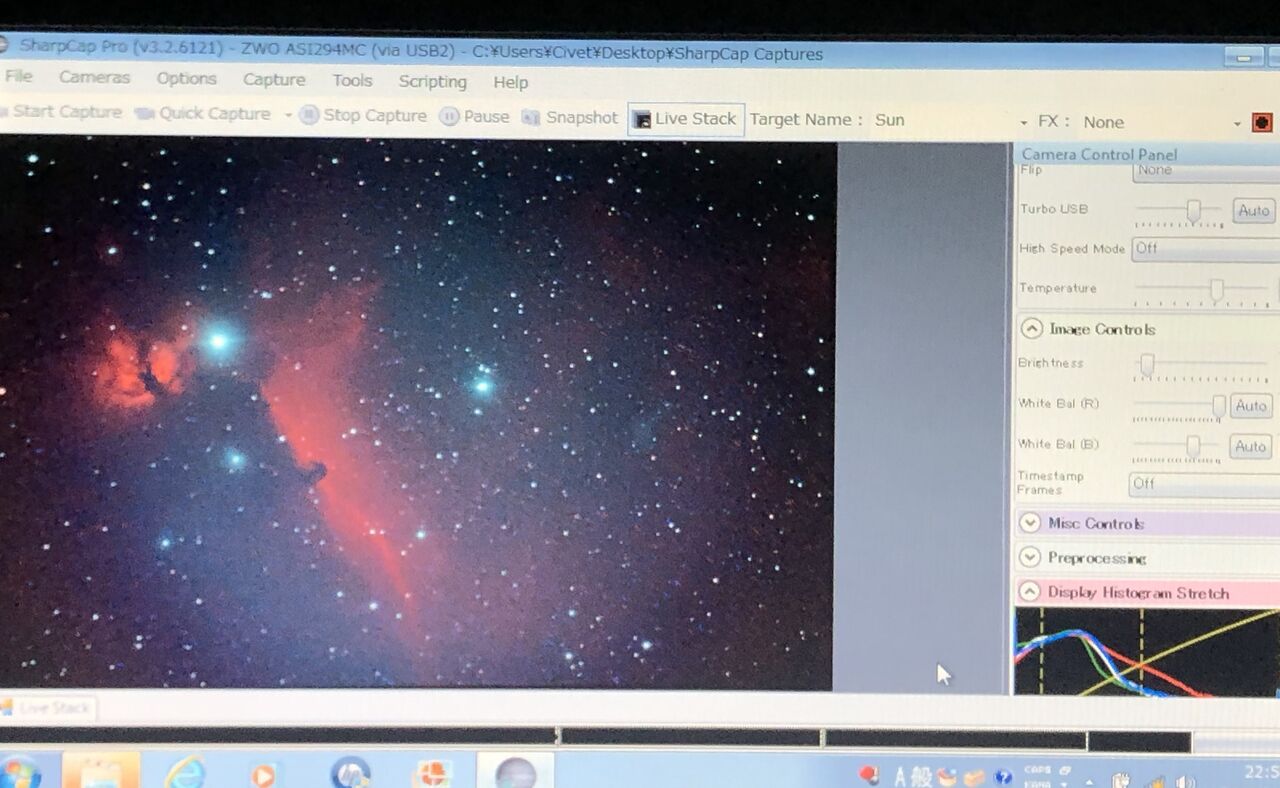Open the Help menu
Image resolution: width=1280 pixels, height=788 pixels.
point(510,82)
